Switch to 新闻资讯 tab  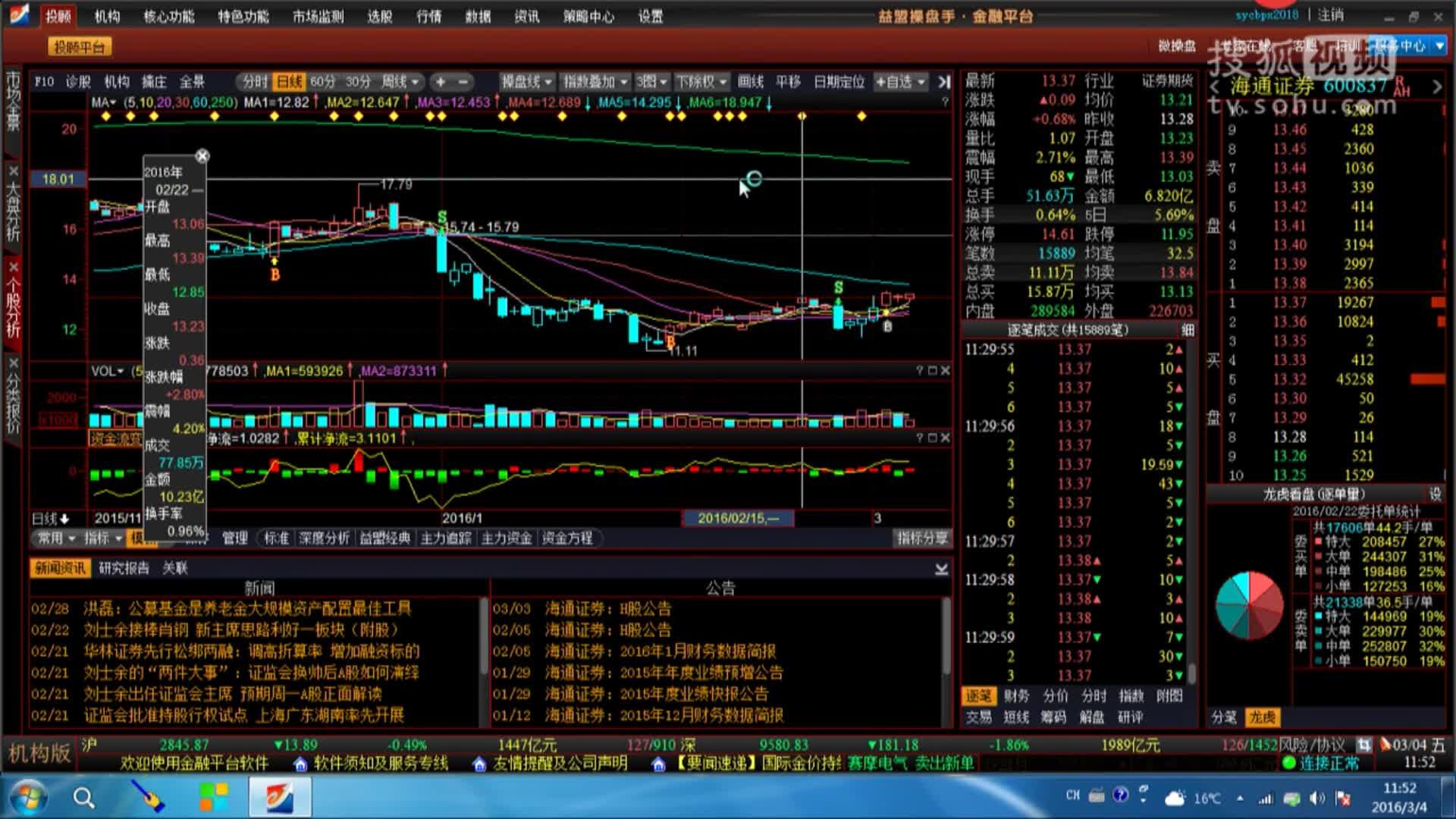(x=60, y=568)
